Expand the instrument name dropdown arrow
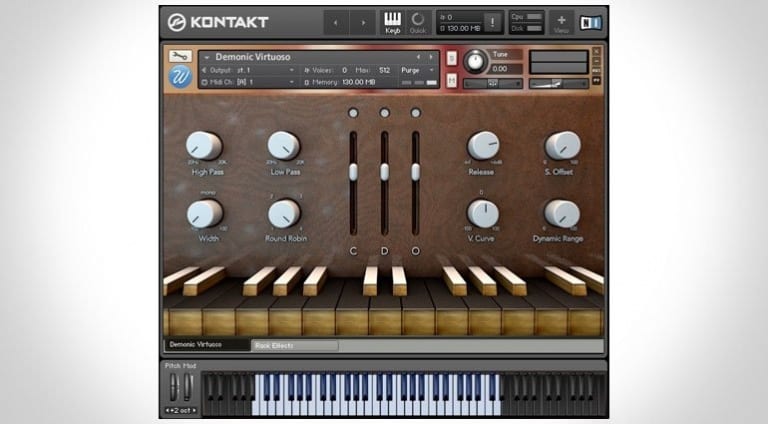The image size is (768, 424). (207, 57)
